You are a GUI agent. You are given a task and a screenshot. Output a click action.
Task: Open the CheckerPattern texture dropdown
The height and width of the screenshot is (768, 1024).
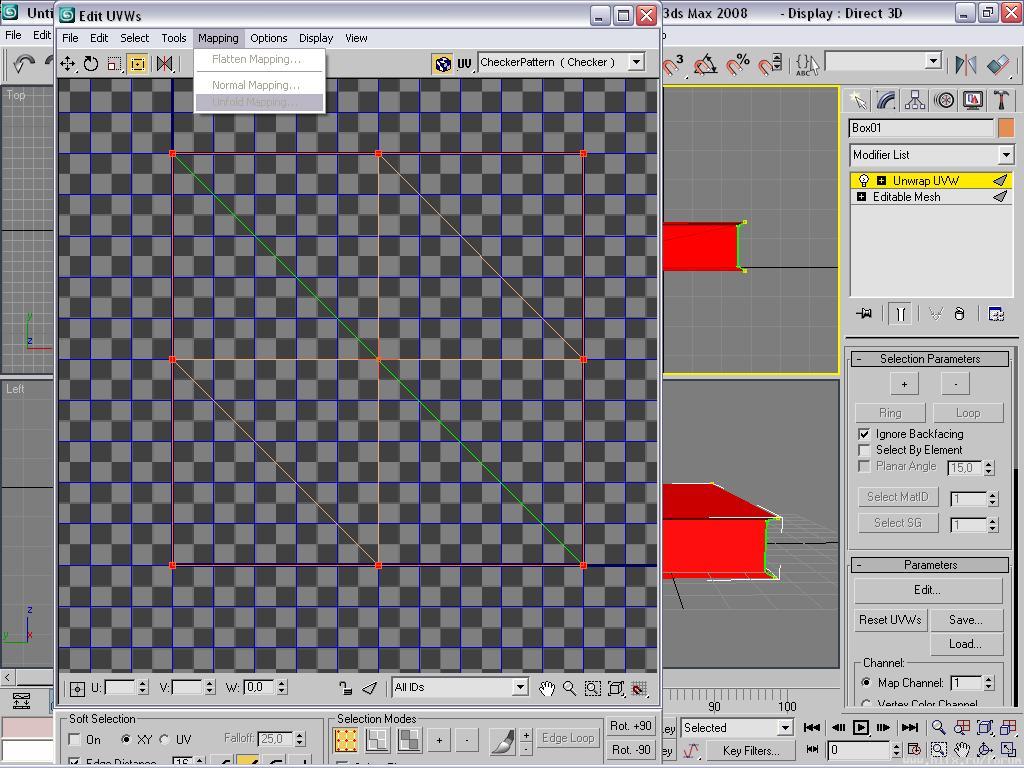point(635,62)
